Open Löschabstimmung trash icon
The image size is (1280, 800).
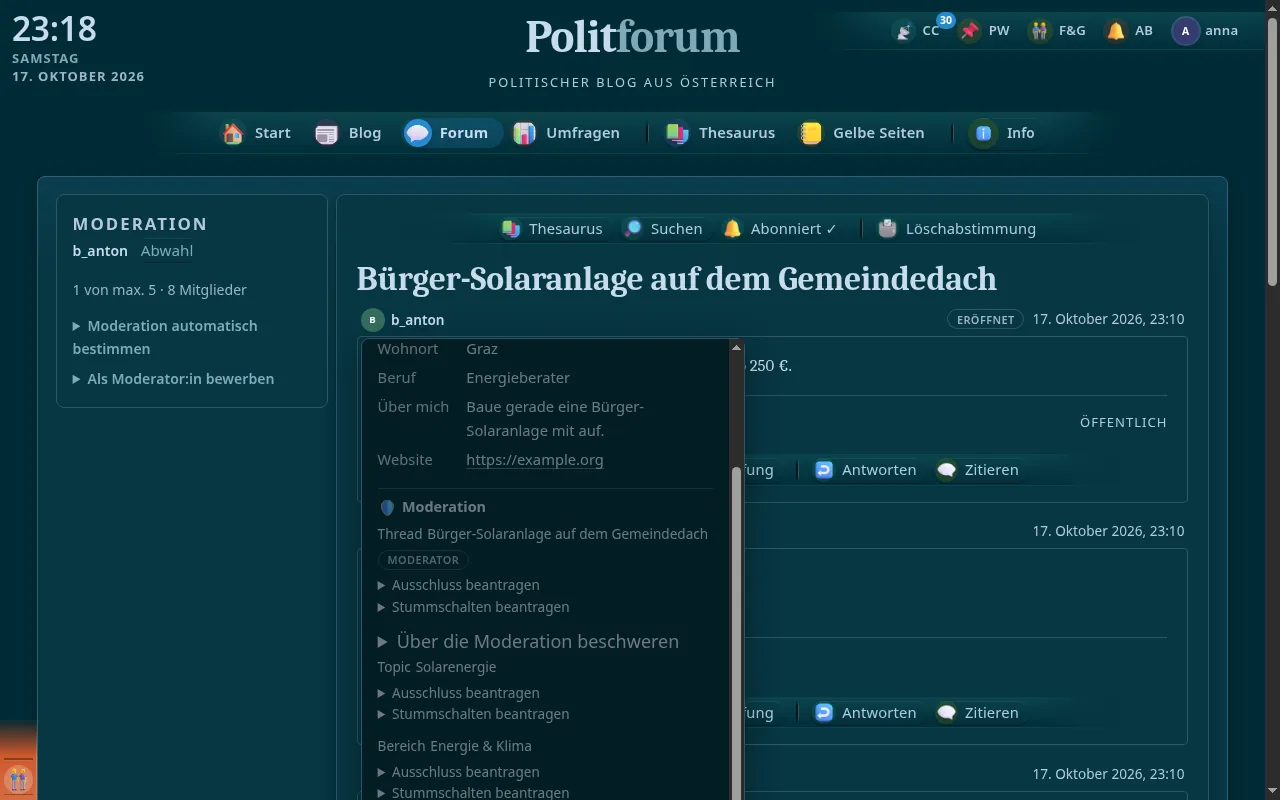(887, 229)
